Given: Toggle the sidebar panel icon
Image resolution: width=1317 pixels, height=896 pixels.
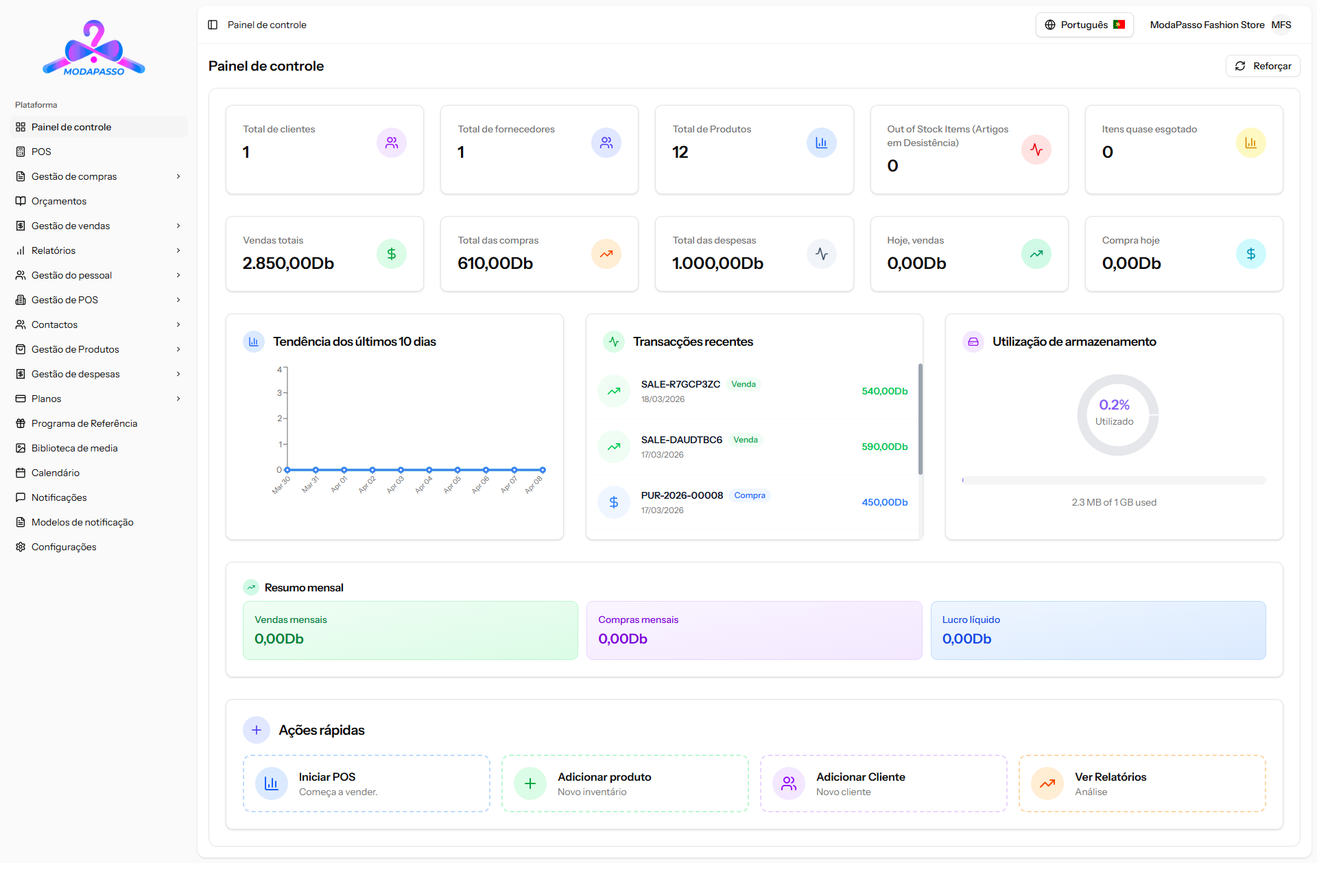Looking at the screenshot, I should (213, 25).
